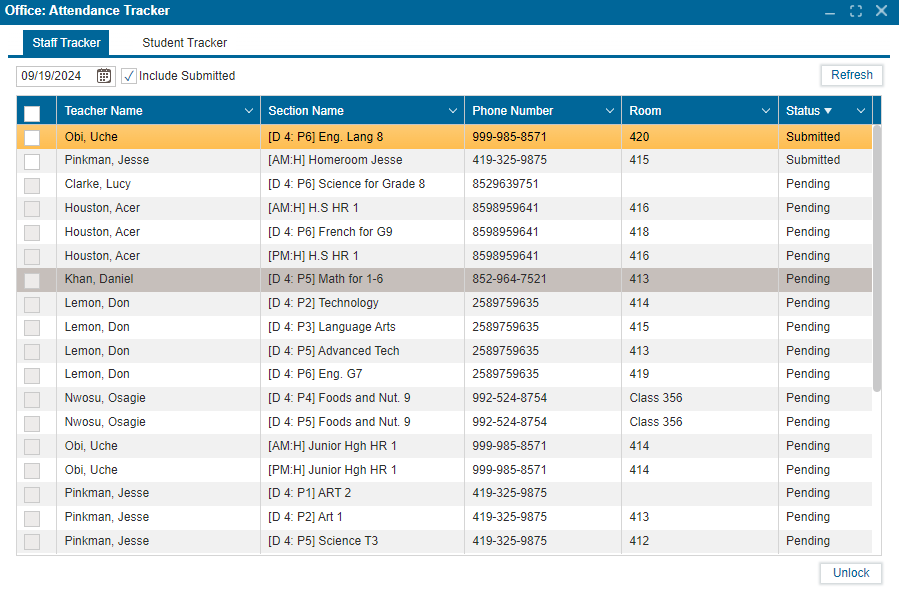
Task: Check the row checkbox for Clarke, Lucy
Action: click(x=34, y=184)
